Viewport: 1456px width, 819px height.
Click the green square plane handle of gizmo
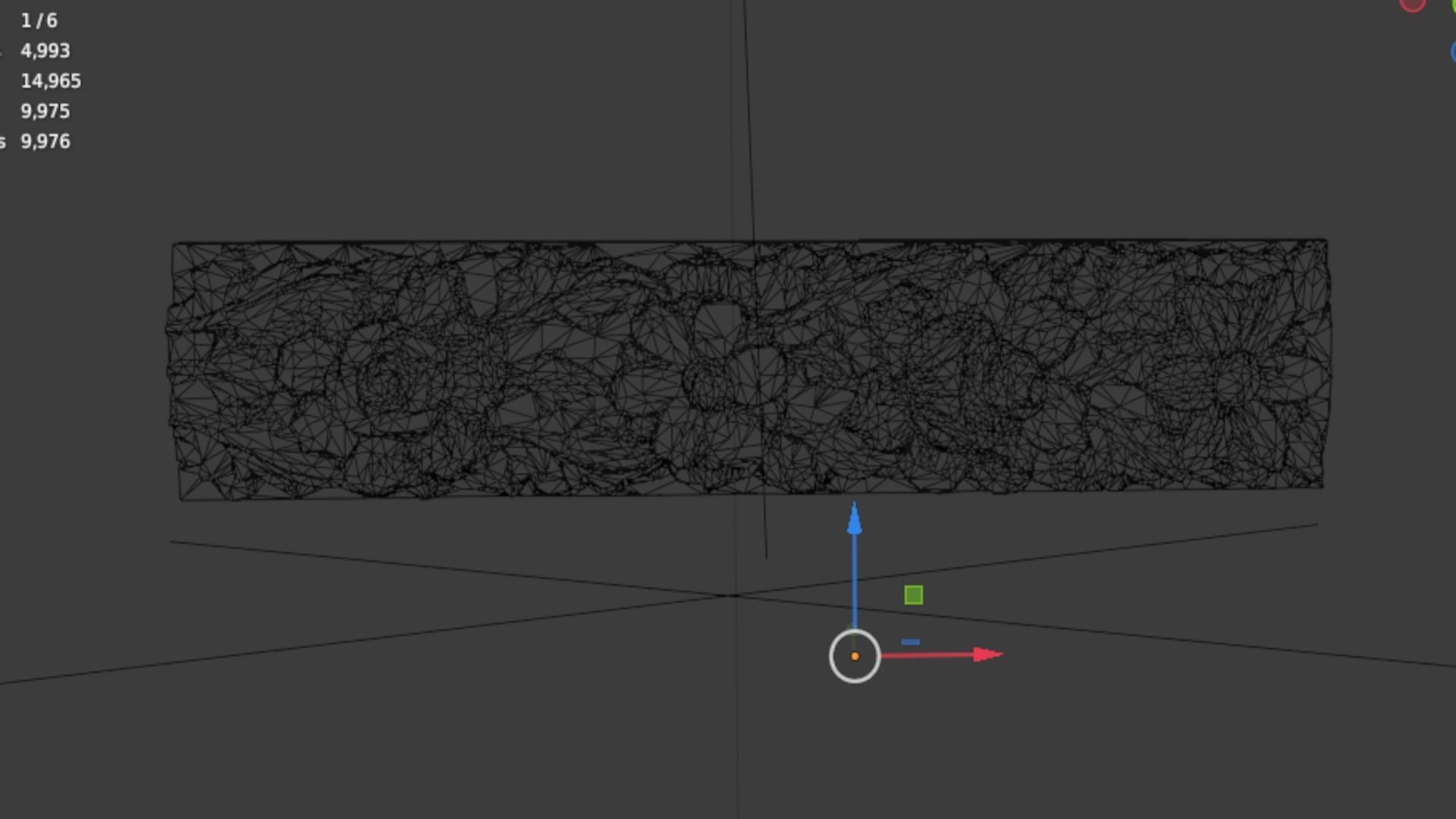click(914, 595)
